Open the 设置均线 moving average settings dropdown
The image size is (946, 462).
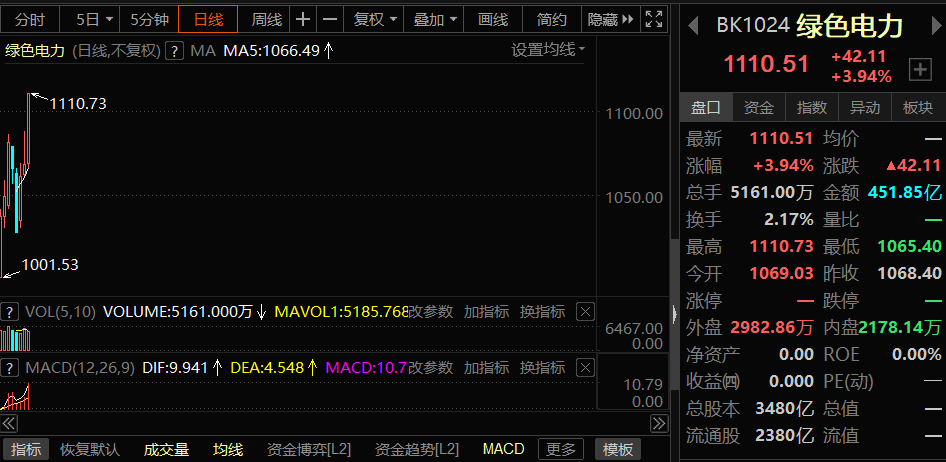[x=548, y=50]
